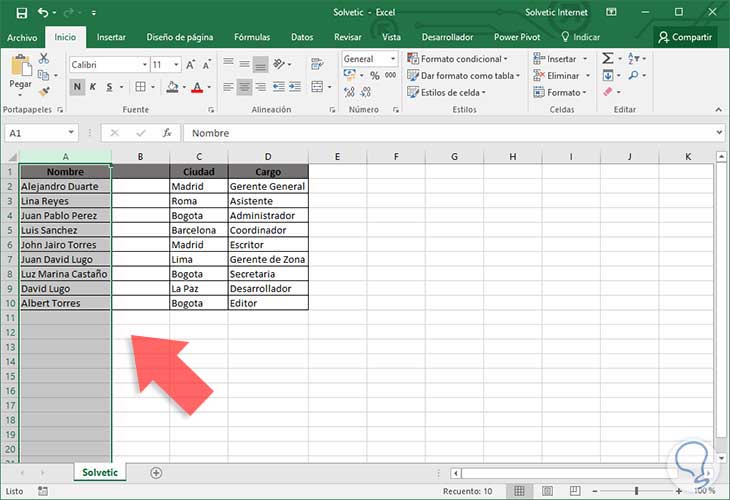This screenshot has width=730, height=500.
Task: Save the workbook with the disk icon
Action: pyautogui.click(x=21, y=13)
